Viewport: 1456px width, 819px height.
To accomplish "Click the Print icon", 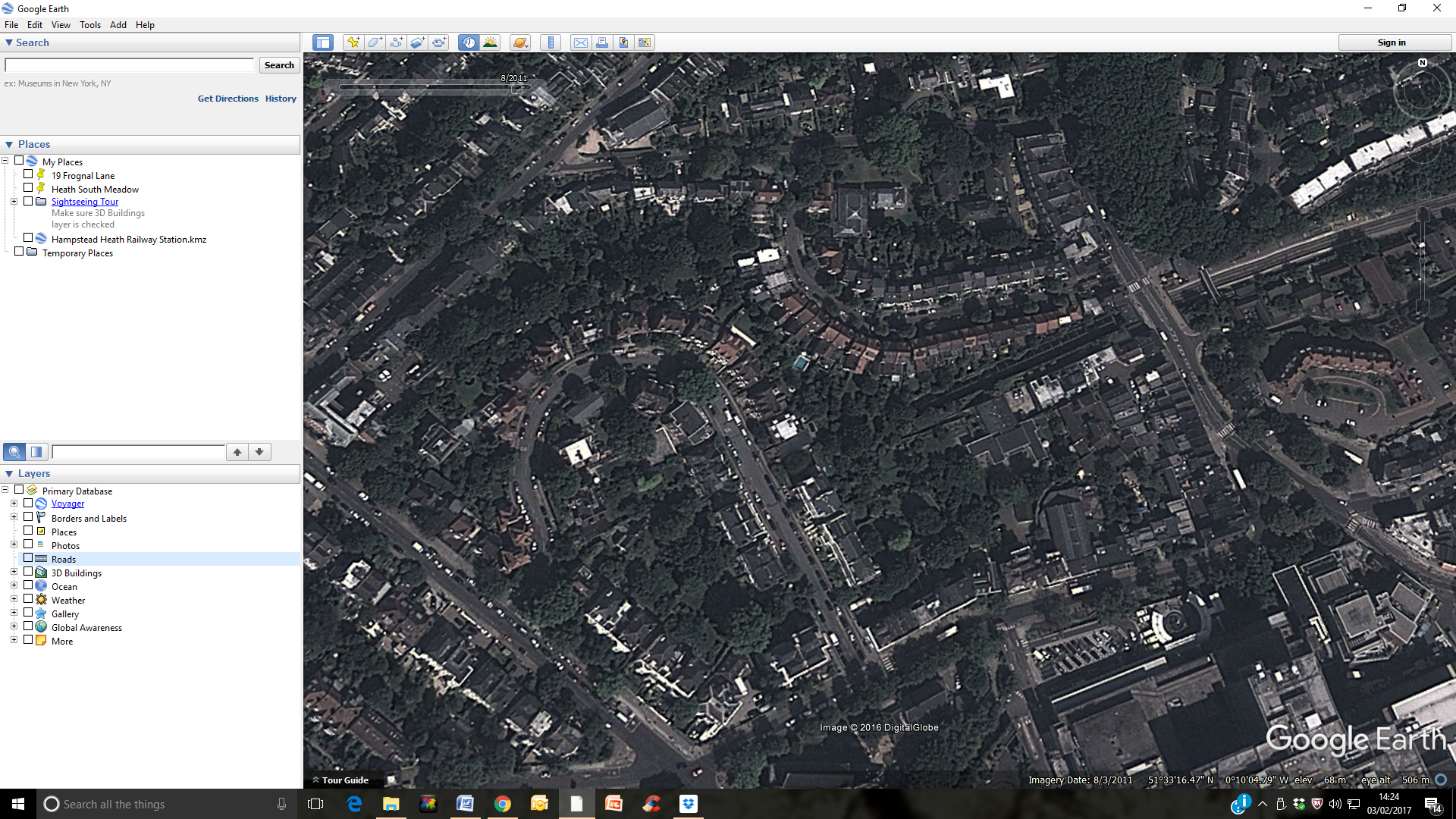I will pos(602,42).
